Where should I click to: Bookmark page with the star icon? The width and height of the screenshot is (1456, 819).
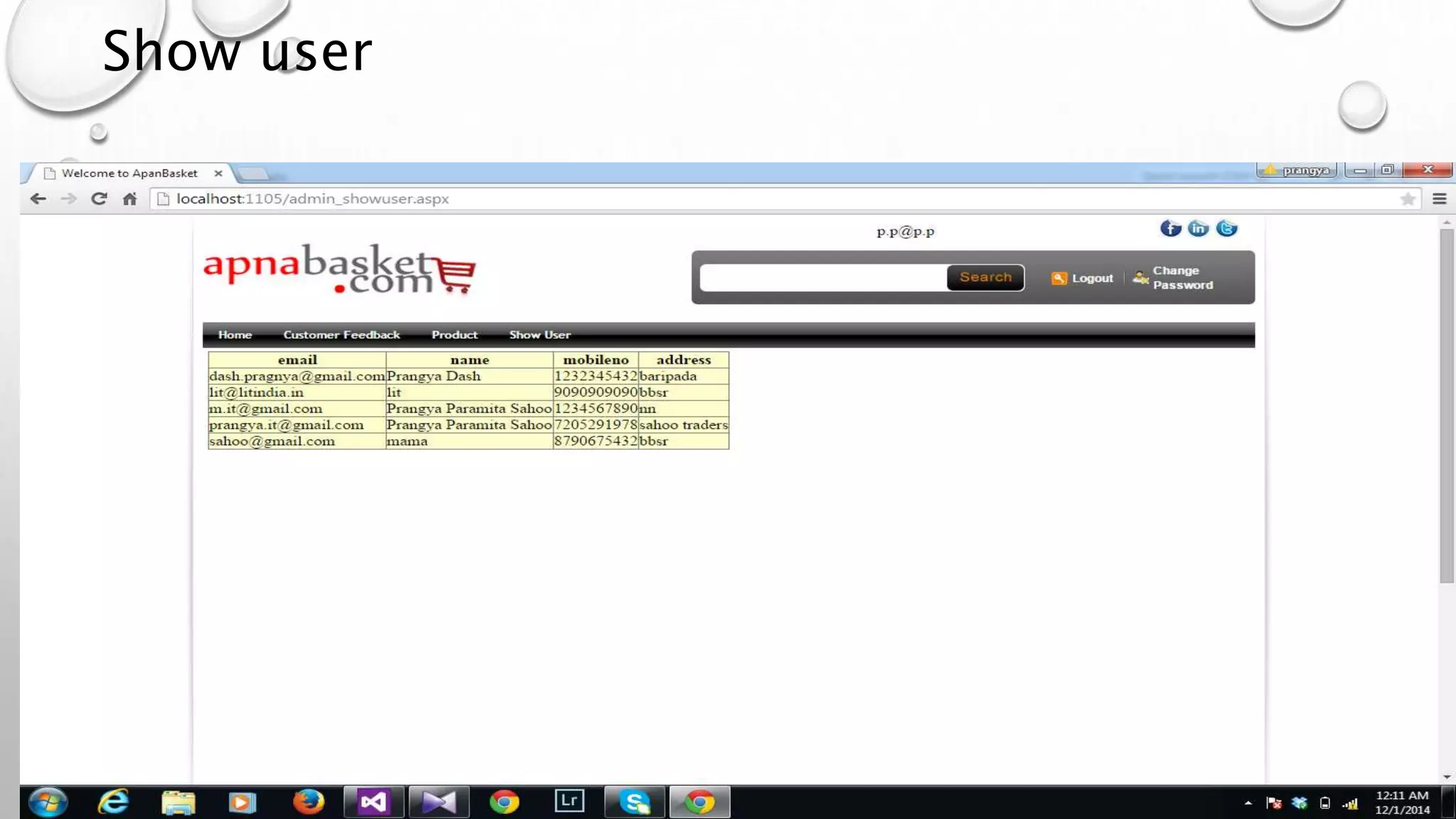[x=1408, y=199]
